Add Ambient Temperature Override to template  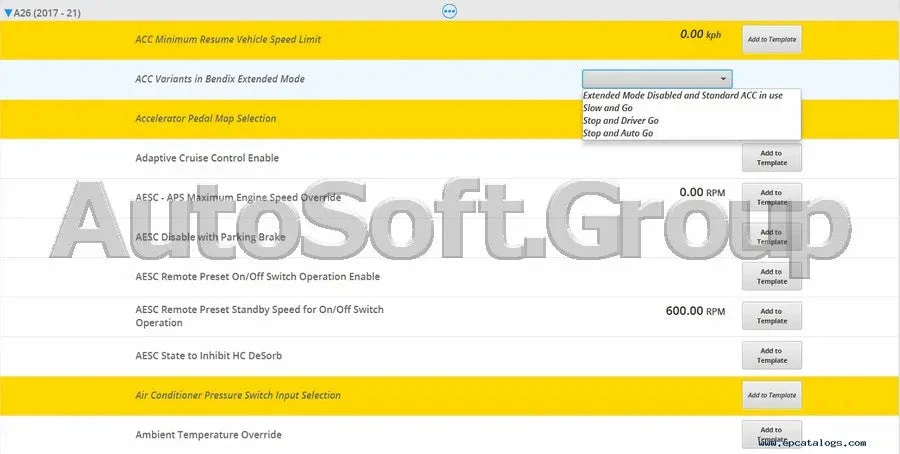coord(771,434)
